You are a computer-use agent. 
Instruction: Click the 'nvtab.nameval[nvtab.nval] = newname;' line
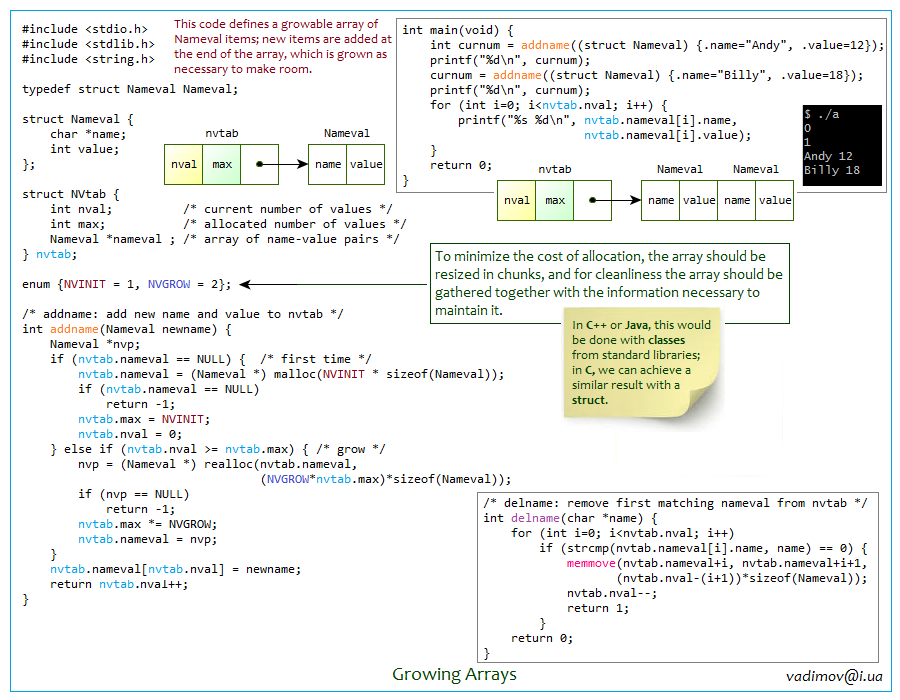point(176,569)
